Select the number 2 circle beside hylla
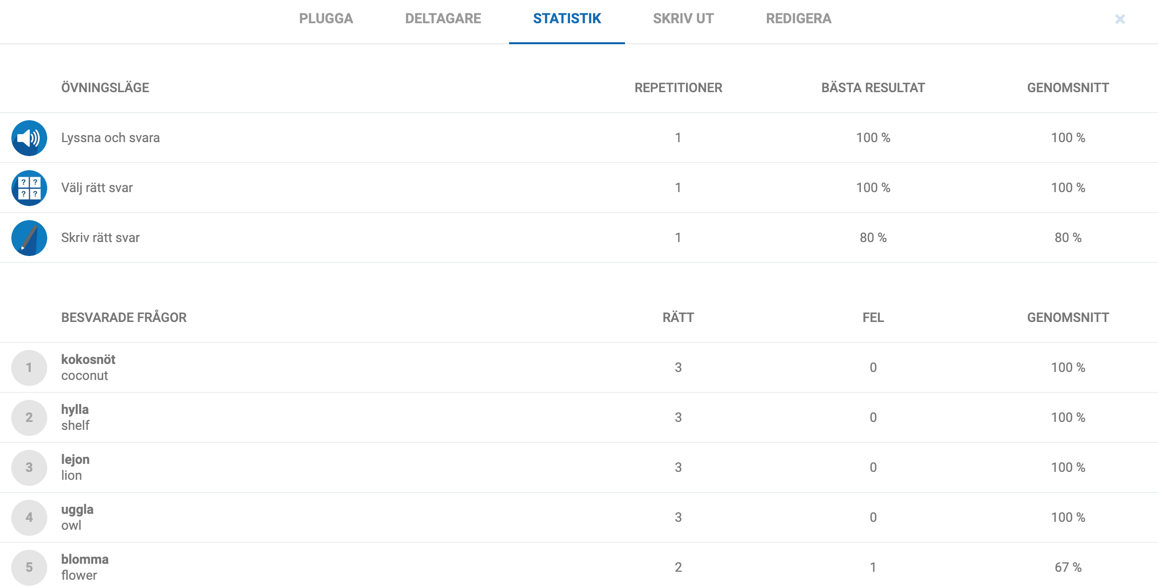1158x588 pixels. (x=29, y=417)
